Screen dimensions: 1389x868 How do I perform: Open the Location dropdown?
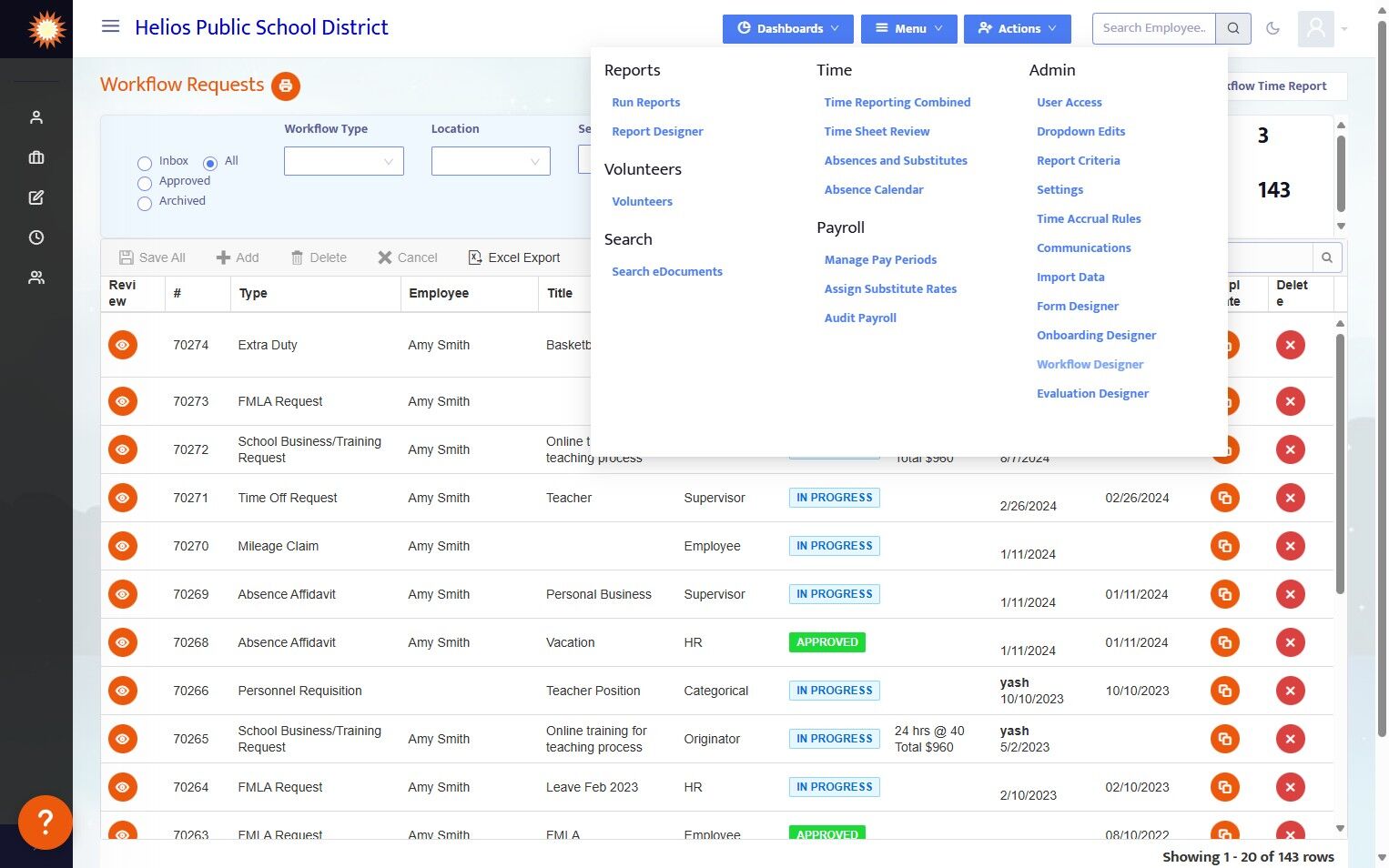click(491, 161)
